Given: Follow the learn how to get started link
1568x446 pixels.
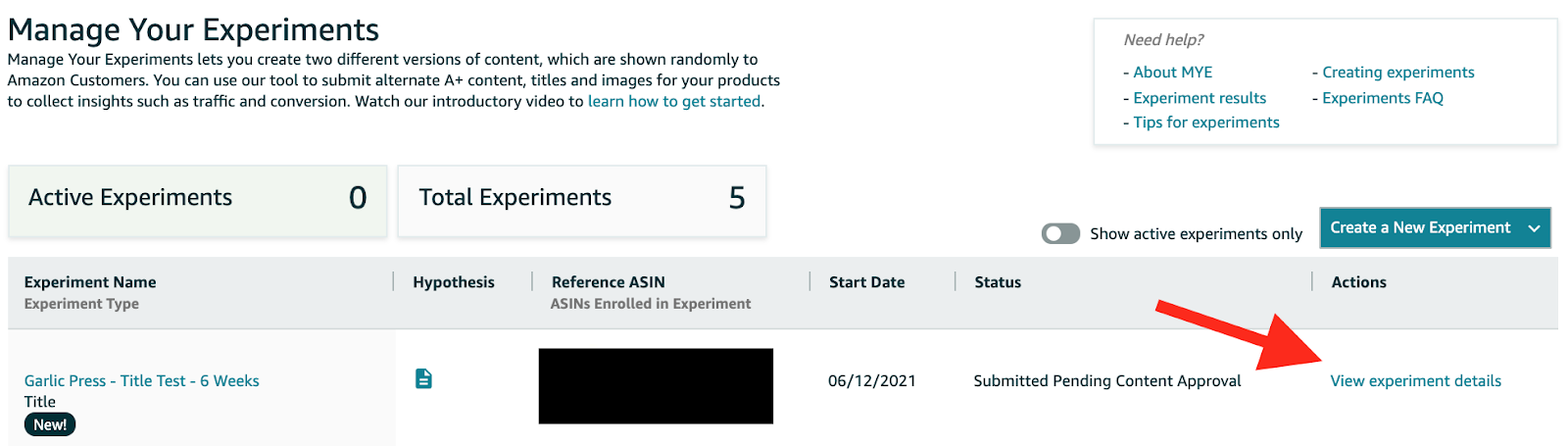Looking at the screenshot, I should click(x=674, y=101).
